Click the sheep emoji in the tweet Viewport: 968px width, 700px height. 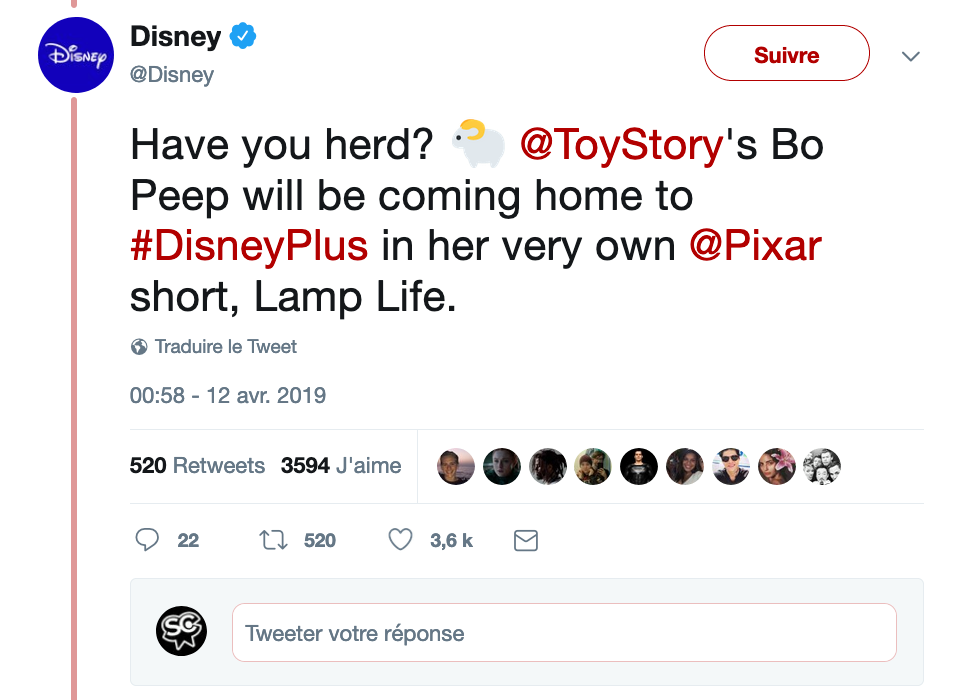[x=478, y=143]
